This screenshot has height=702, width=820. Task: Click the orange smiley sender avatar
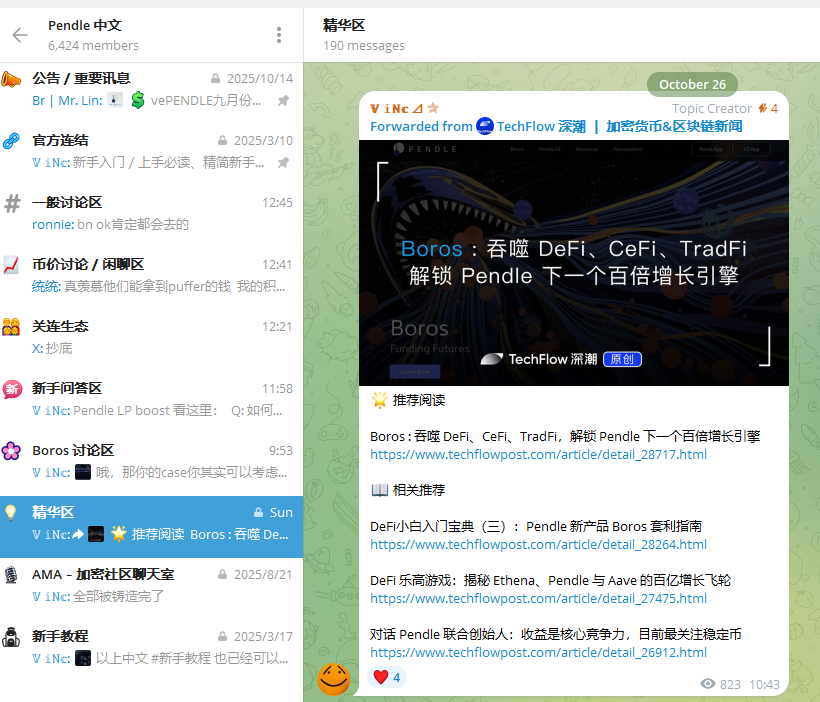pos(334,679)
